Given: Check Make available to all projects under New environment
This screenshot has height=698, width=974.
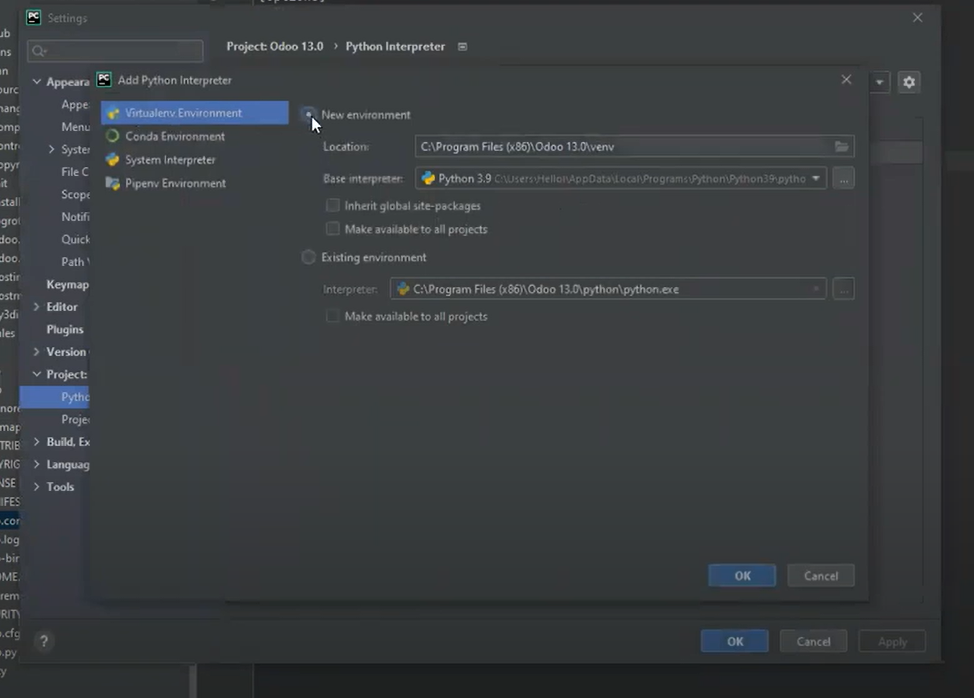Looking at the screenshot, I should click(x=332, y=229).
